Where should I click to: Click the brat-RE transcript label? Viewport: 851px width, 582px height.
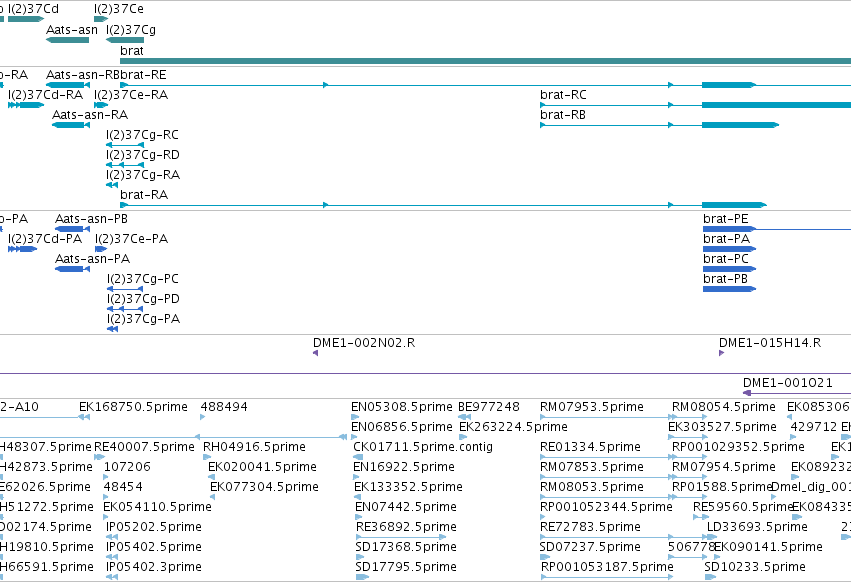pos(143,75)
